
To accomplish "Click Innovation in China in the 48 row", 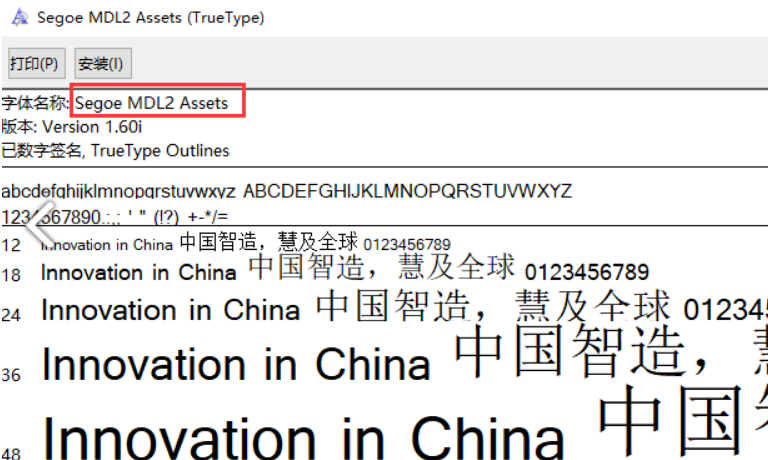I will 303,437.
